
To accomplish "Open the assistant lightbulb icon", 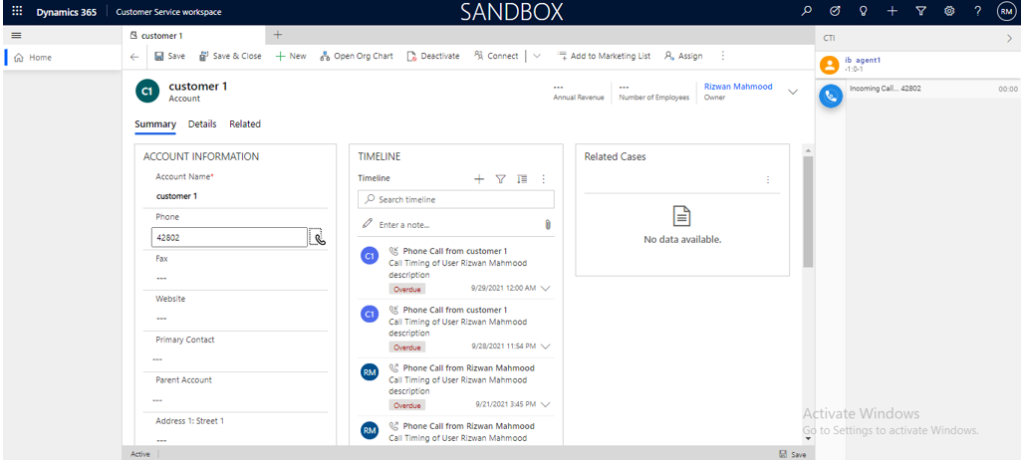I will coord(863,11).
